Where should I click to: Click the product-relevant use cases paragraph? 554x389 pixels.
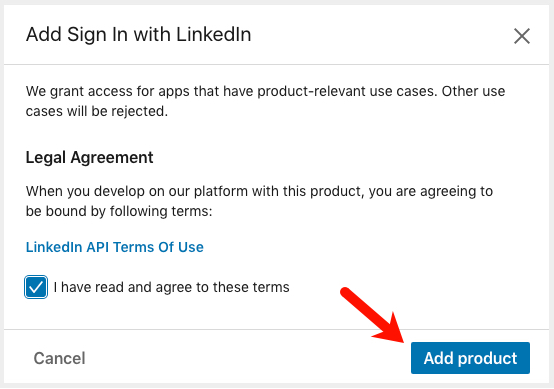point(265,101)
